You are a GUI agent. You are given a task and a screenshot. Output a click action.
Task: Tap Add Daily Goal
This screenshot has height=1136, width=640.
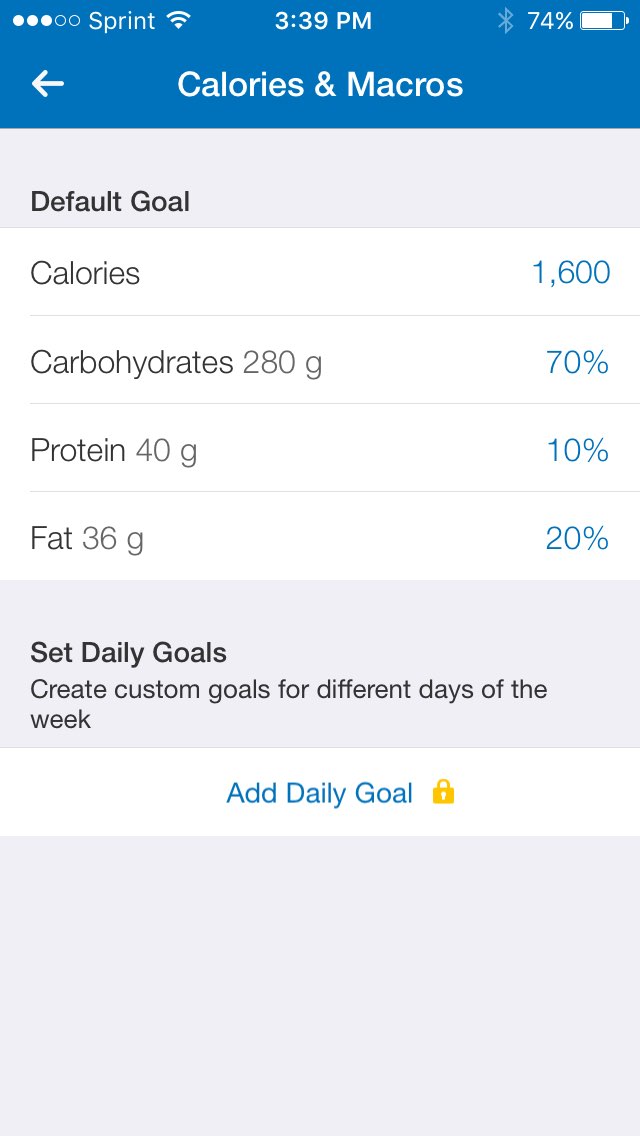pyautogui.click(x=319, y=792)
